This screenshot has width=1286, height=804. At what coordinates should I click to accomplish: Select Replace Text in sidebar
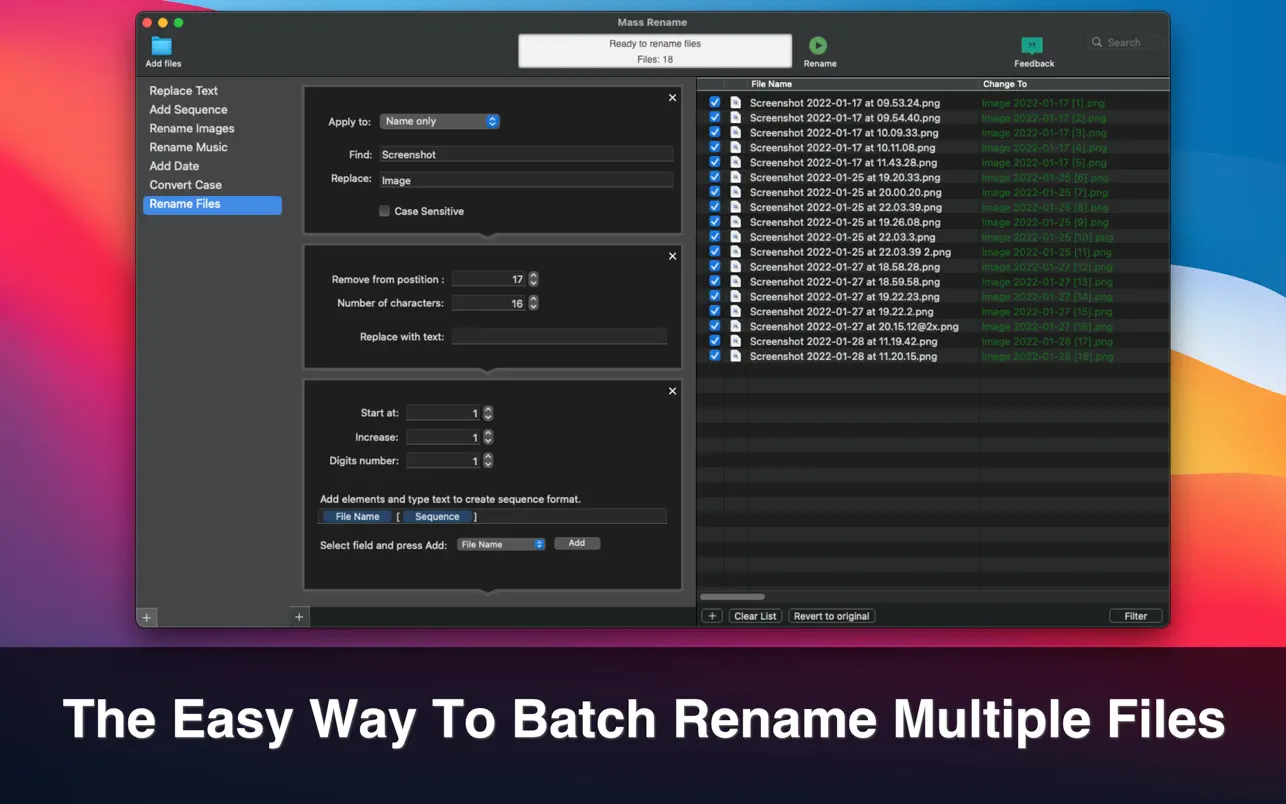pyautogui.click(x=212, y=91)
